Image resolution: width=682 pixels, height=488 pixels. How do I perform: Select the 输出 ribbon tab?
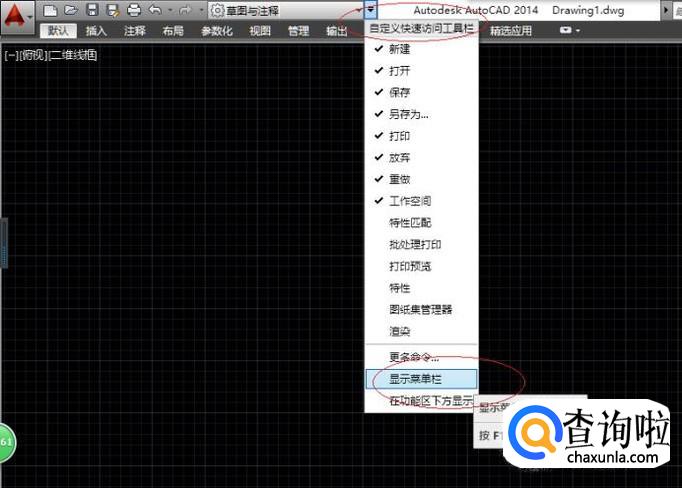(337, 31)
